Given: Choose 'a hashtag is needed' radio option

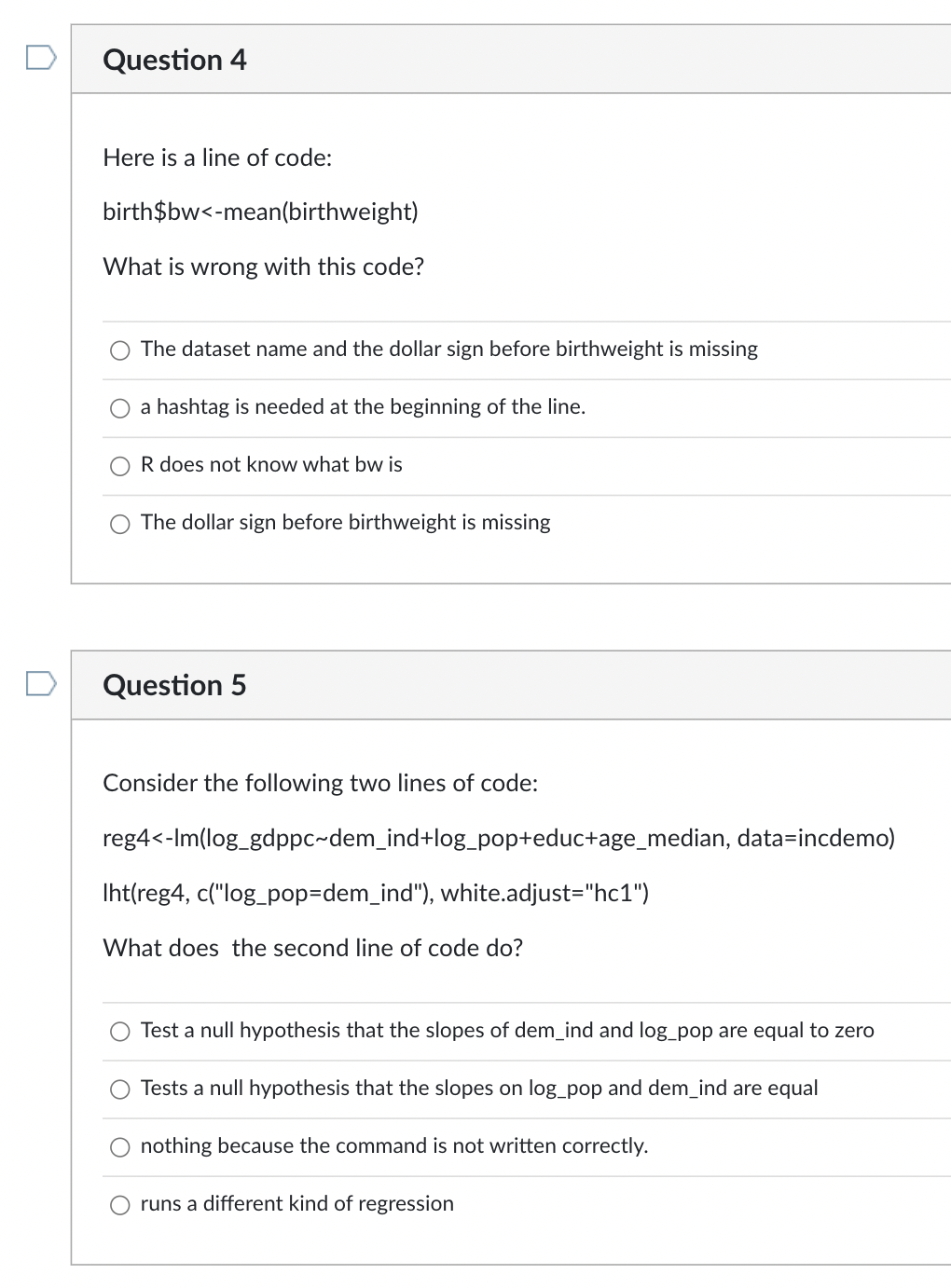Looking at the screenshot, I should tap(120, 408).
